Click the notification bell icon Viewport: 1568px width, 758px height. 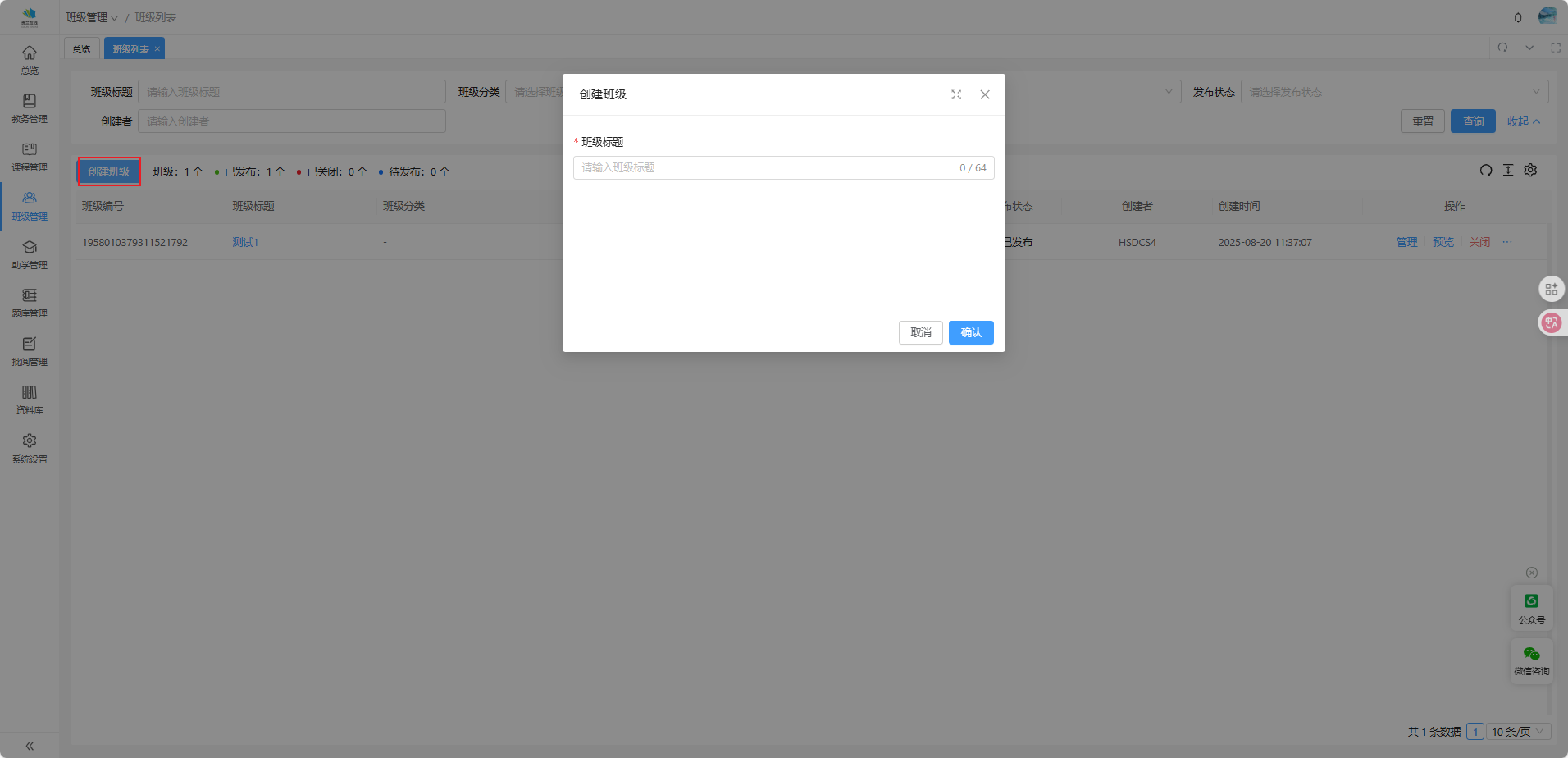click(x=1518, y=17)
